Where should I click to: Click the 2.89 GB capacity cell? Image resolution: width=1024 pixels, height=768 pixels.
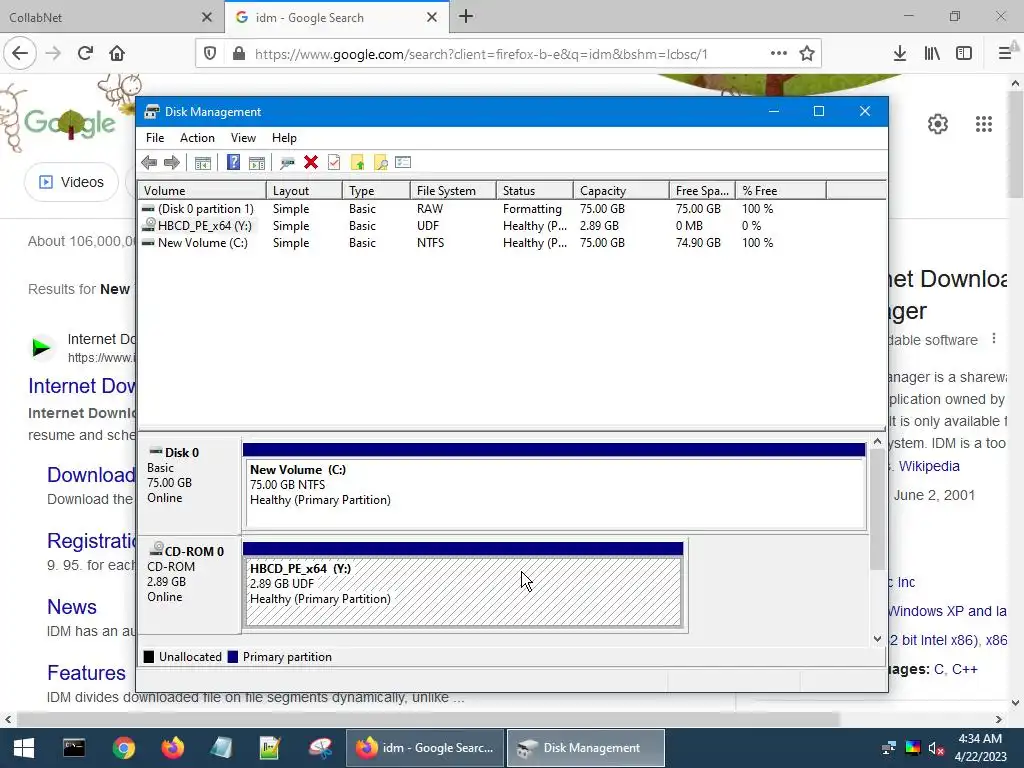point(599,226)
